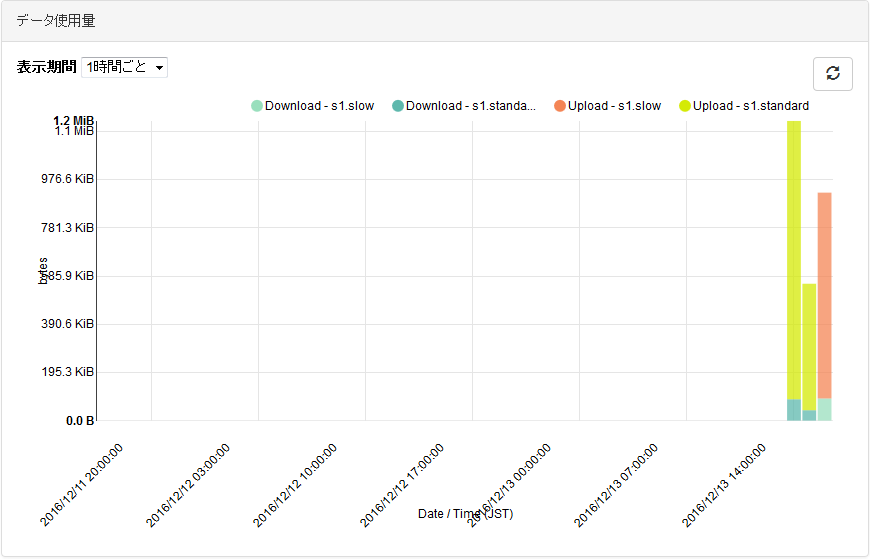The image size is (870, 559).
Task: Toggle Upload - s1.standard legend series
Action: 744,105
